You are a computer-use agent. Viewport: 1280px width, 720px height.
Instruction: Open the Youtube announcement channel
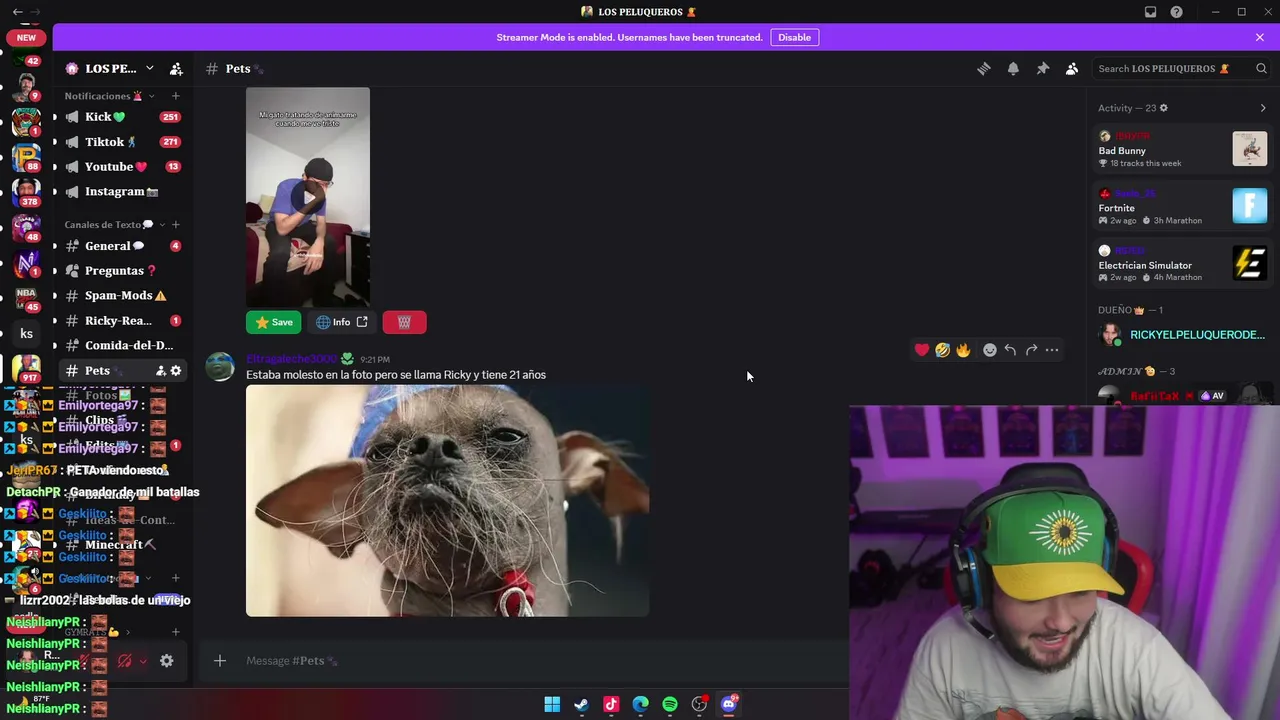pos(123,167)
